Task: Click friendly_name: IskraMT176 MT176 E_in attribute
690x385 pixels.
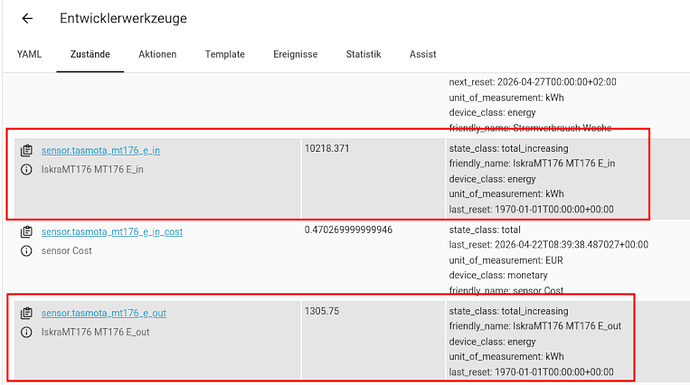Action: click(x=532, y=164)
